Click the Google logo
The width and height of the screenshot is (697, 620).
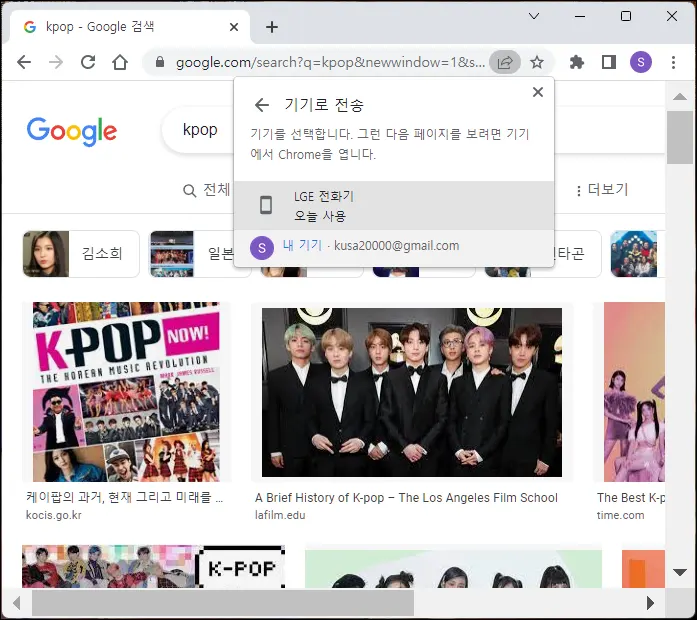[72, 131]
